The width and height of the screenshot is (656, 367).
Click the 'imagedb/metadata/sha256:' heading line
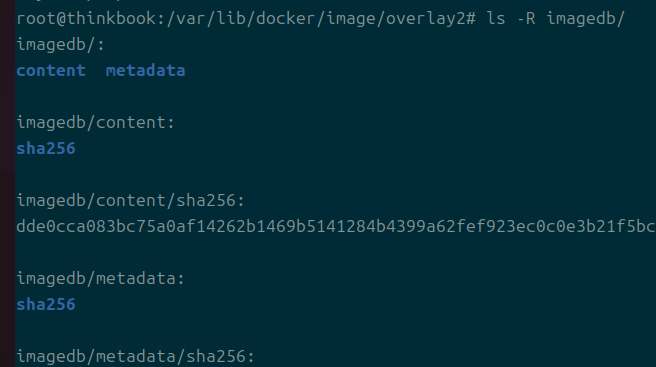click(135, 357)
